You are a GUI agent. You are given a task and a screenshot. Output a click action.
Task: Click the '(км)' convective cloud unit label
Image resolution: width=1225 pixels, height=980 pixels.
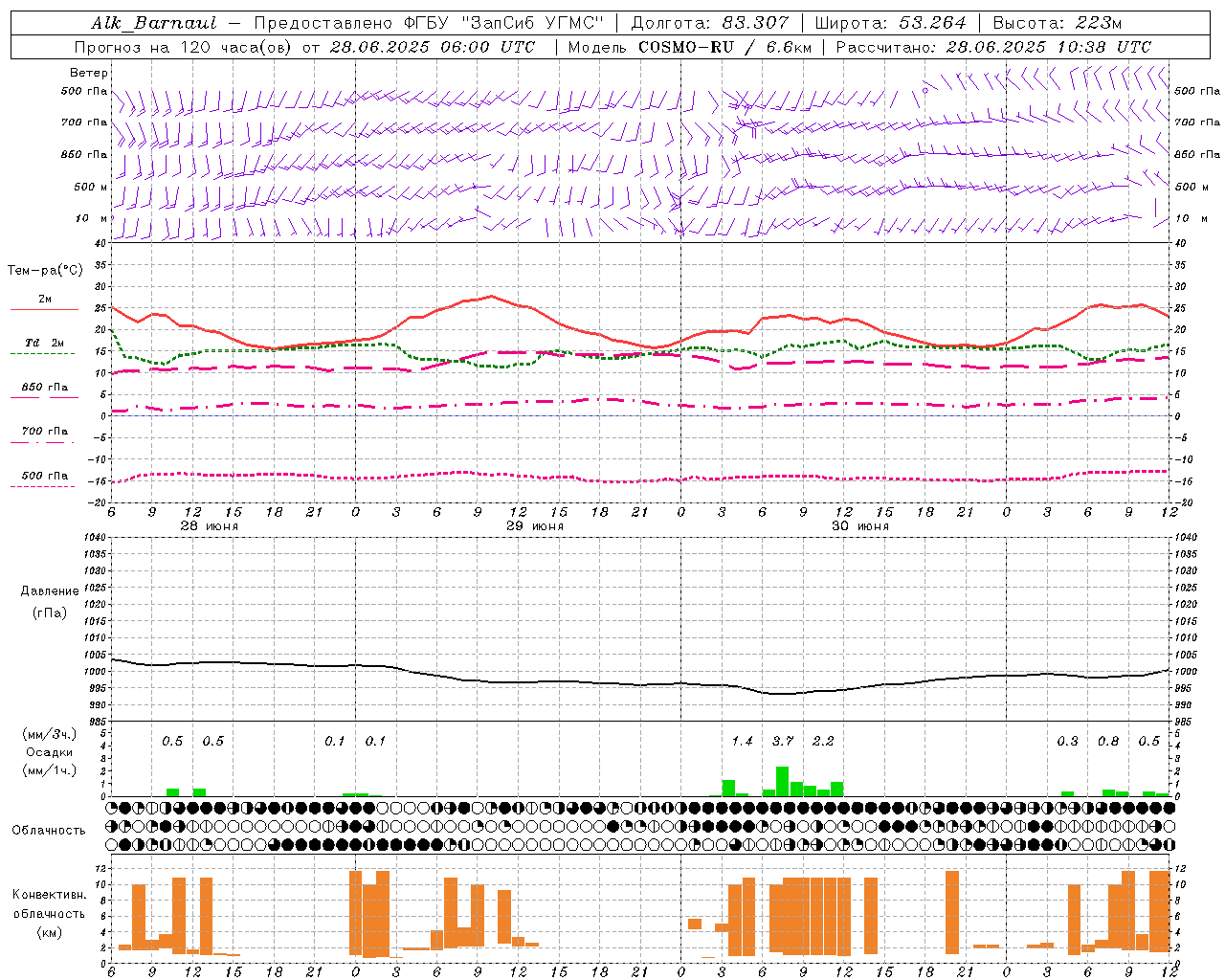[x=50, y=932]
